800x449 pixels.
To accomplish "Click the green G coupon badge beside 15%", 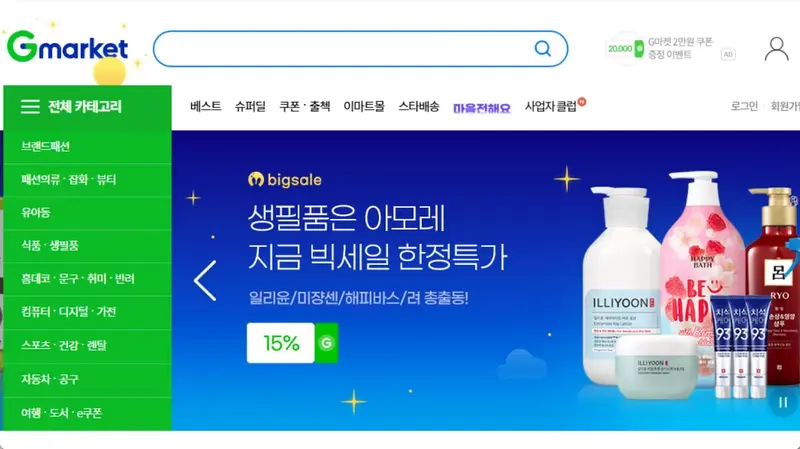I will click(x=326, y=343).
